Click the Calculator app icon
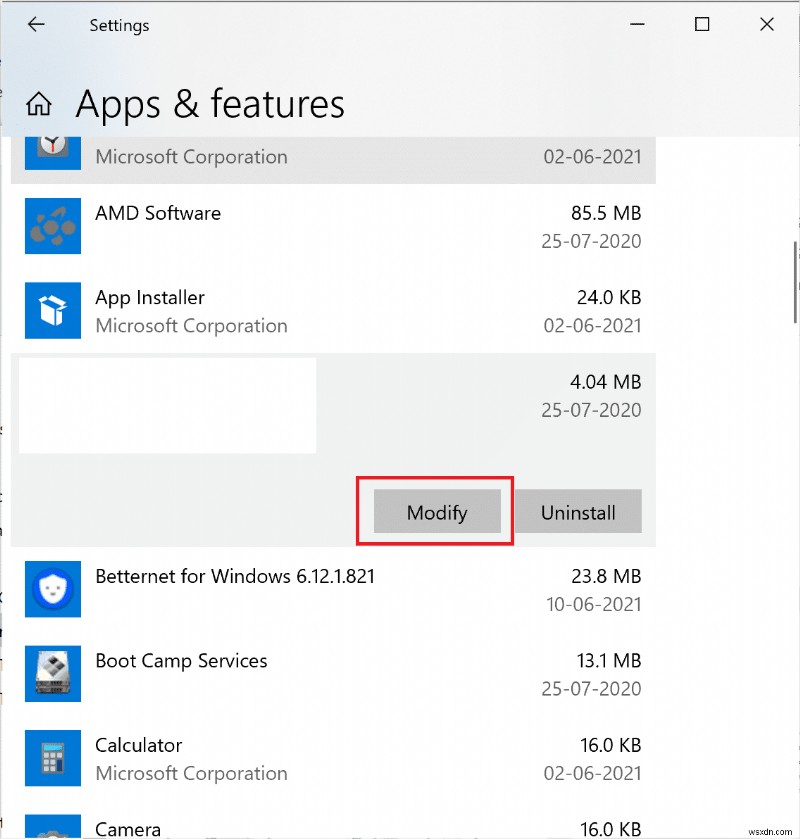The image size is (800, 839). (52, 757)
